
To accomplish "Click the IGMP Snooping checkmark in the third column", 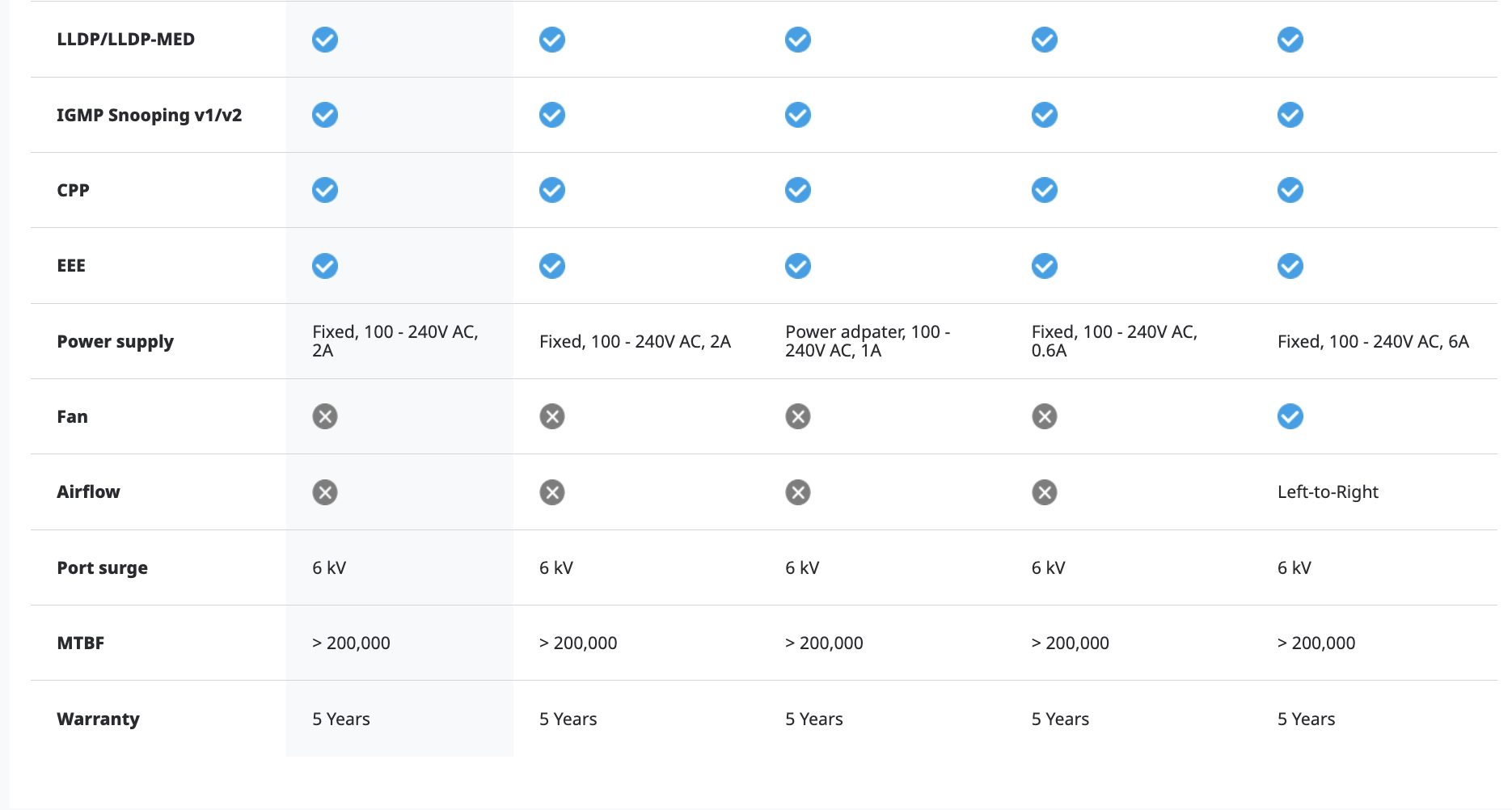I will (x=798, y=115).
